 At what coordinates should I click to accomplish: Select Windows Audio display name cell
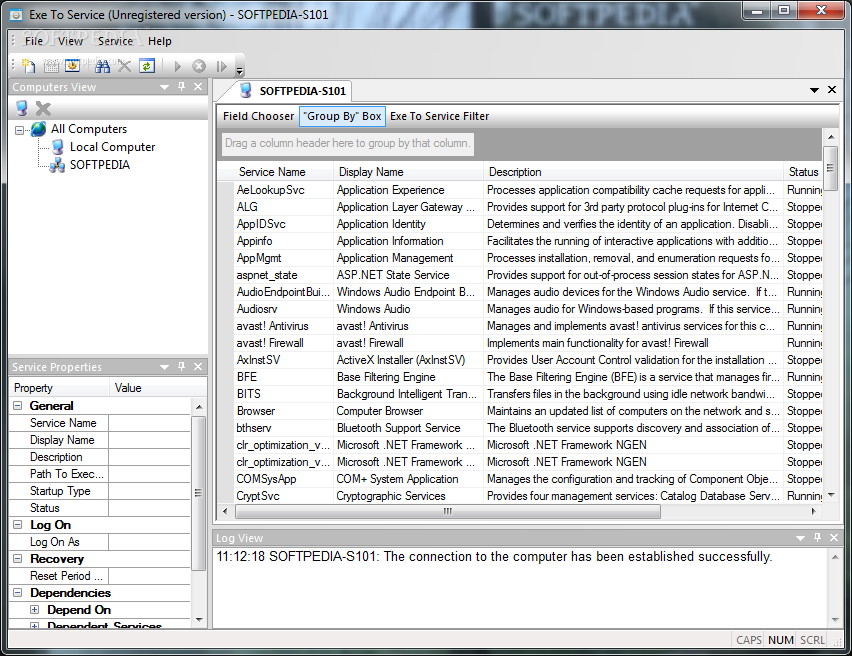pos(408,309)
